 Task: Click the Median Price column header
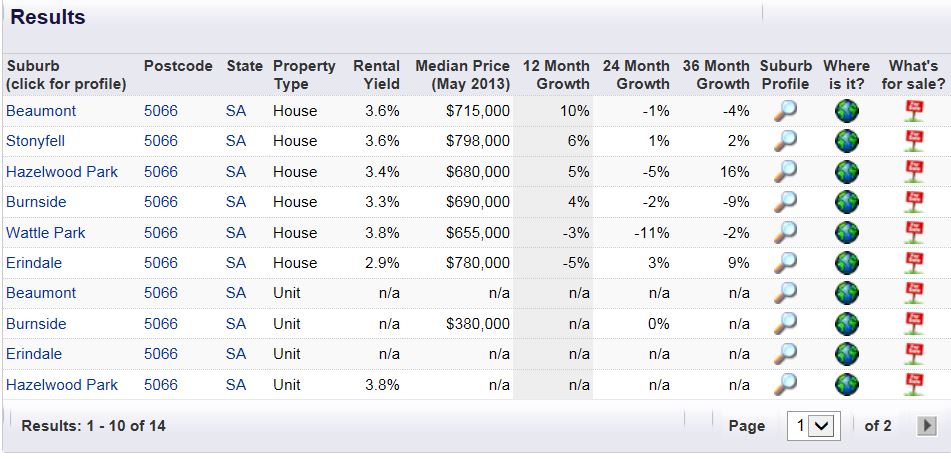tap(462, 75)
